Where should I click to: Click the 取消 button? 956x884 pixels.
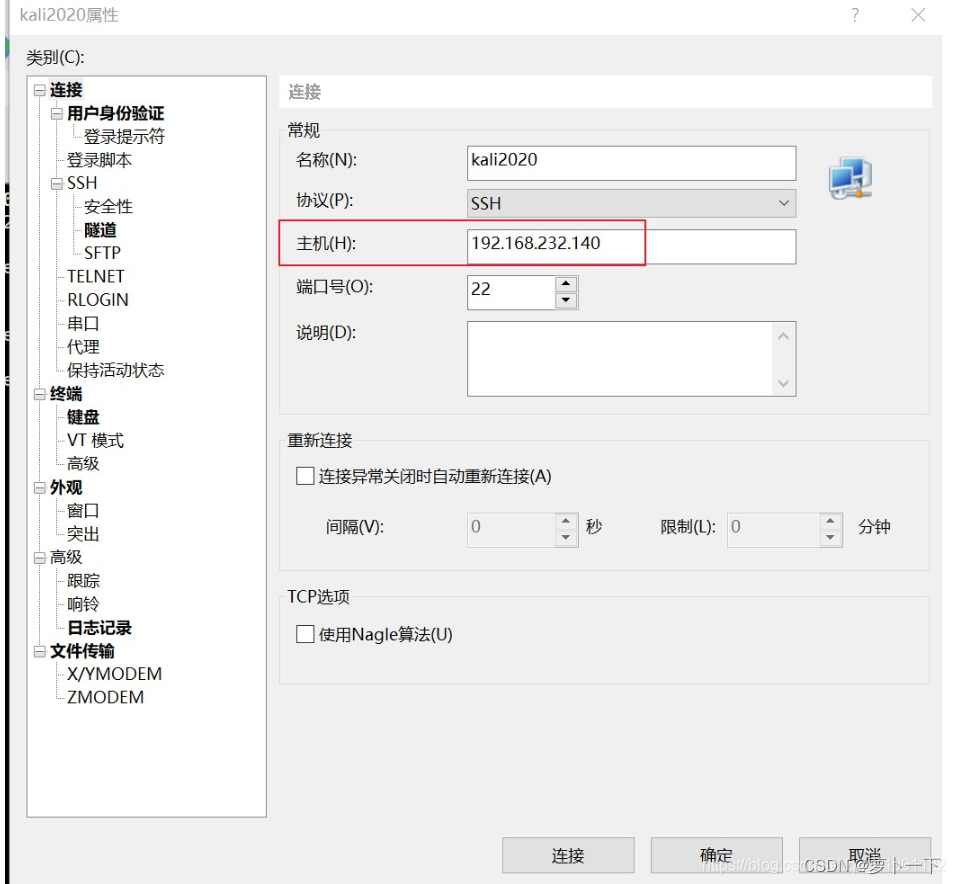tap(865, 855)
